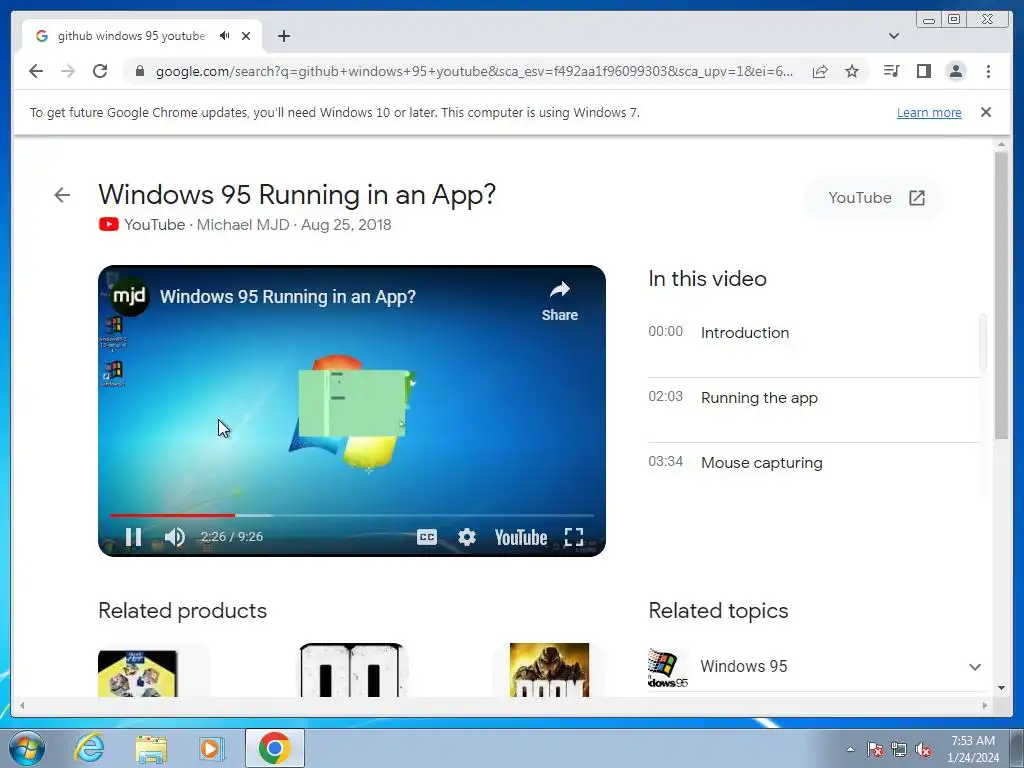
Task: Open Chrome's side panel
Action: [923, 71]
